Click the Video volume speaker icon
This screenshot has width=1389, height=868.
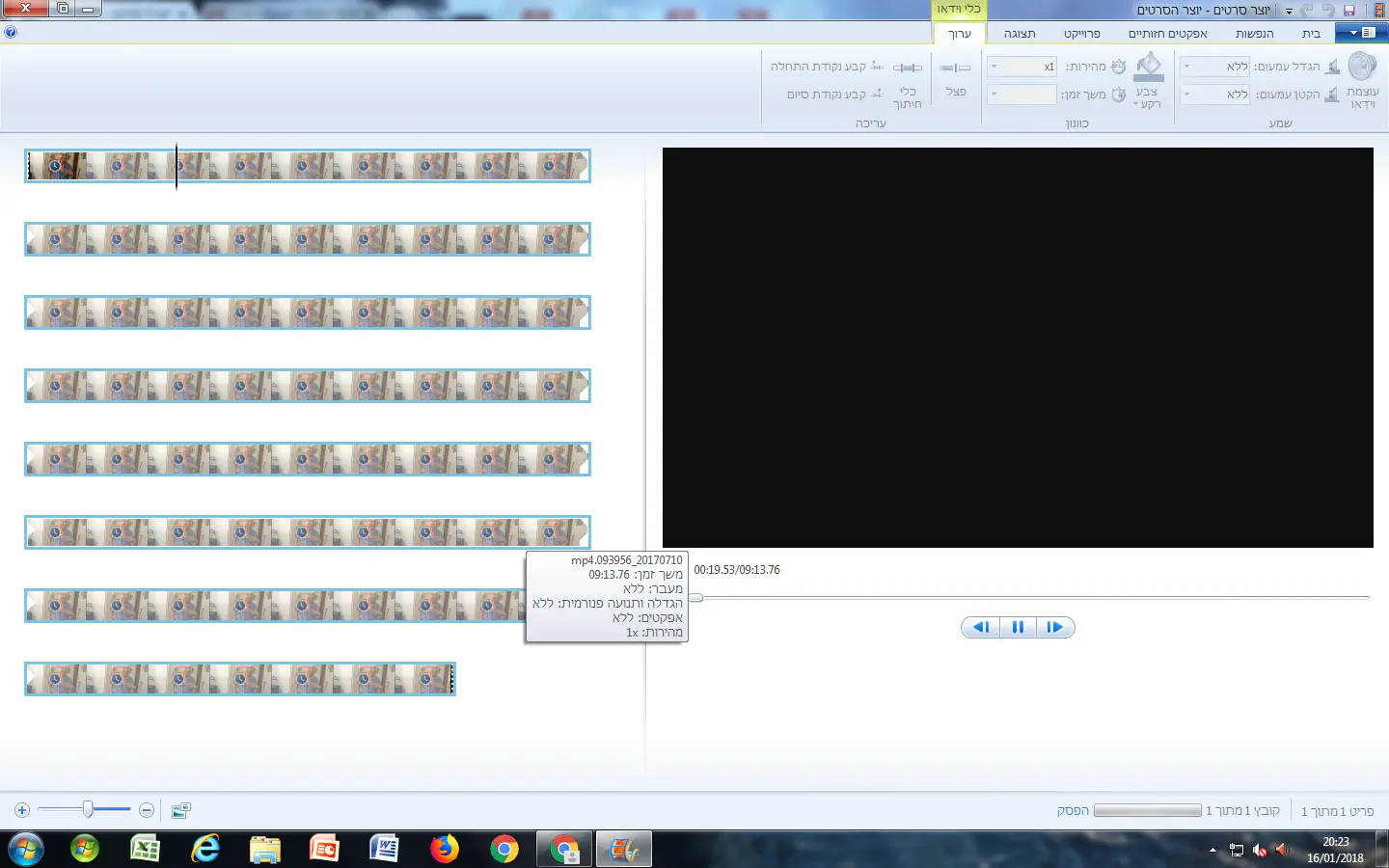tap(1362, 68)
